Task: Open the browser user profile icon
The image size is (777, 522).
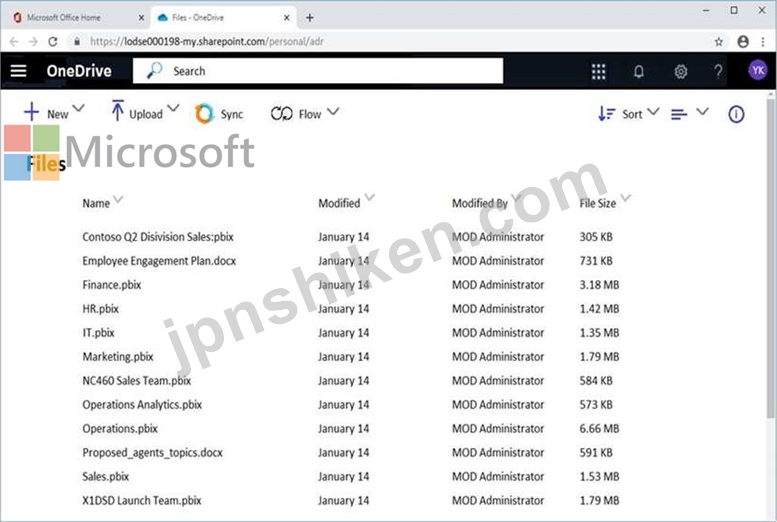Action: click(x=743, y=42)
